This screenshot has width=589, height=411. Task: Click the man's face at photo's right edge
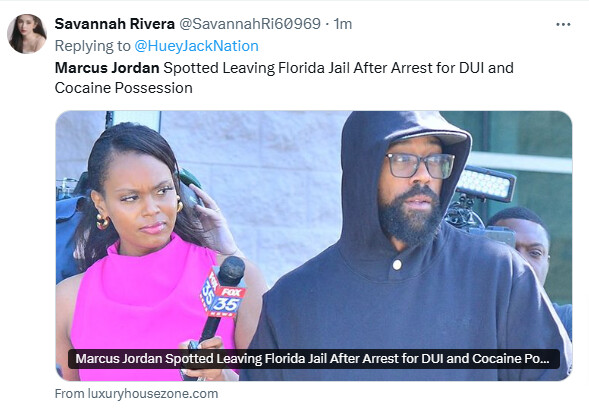530,248
